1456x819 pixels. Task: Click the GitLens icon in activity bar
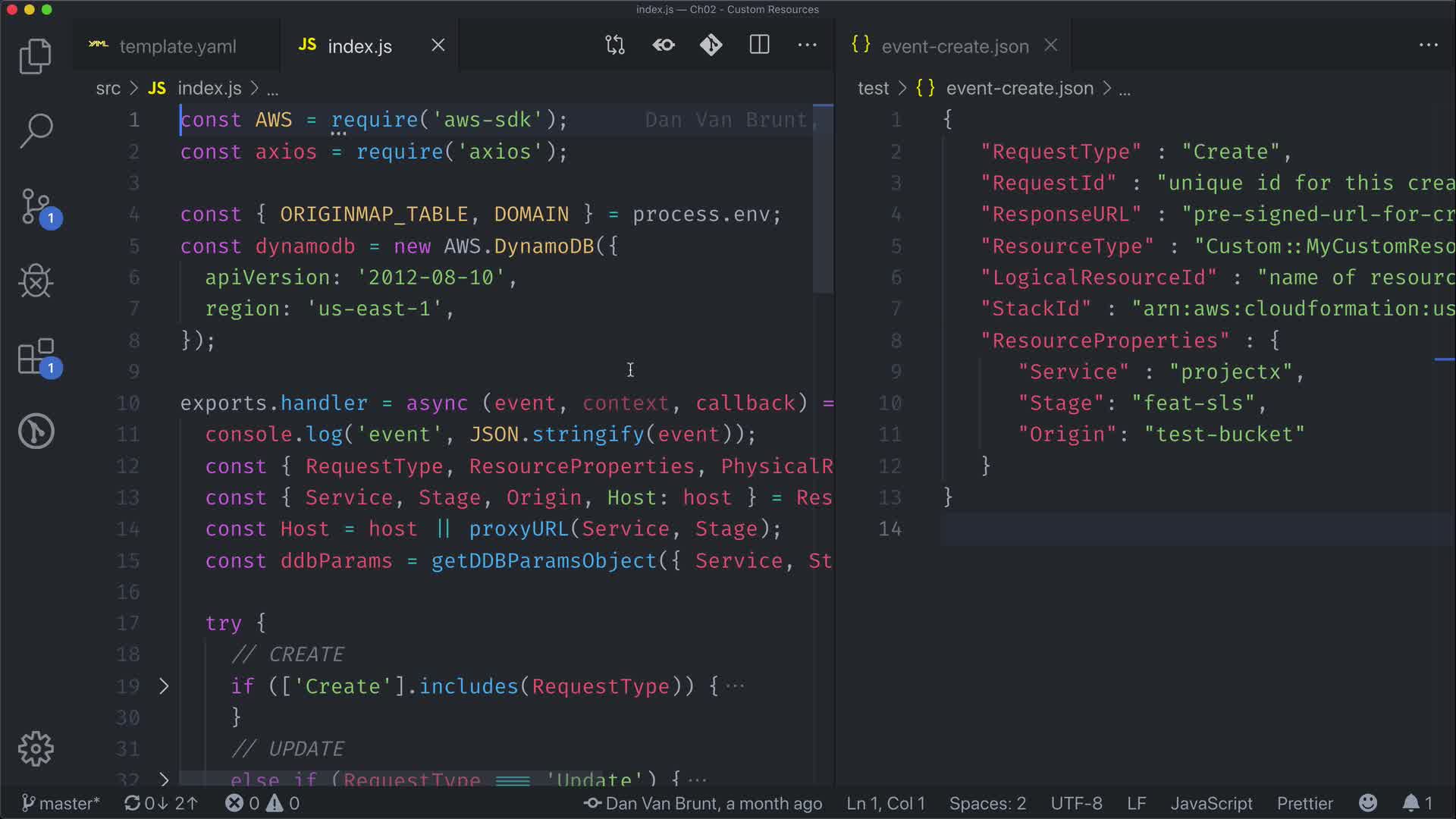(x=35, y=431)
